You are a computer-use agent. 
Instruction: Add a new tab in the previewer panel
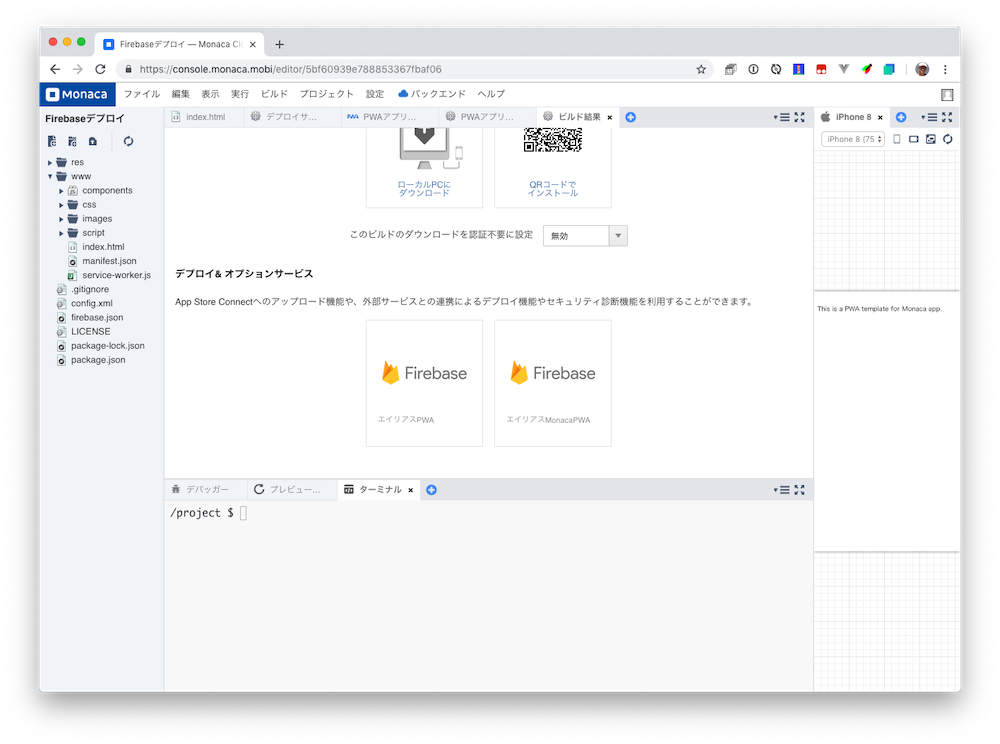pos(901,117)
